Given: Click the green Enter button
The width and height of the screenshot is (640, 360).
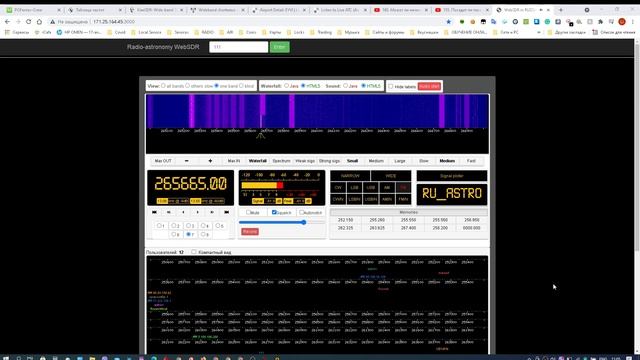Looking at the screenshot, I should (280, 47).
